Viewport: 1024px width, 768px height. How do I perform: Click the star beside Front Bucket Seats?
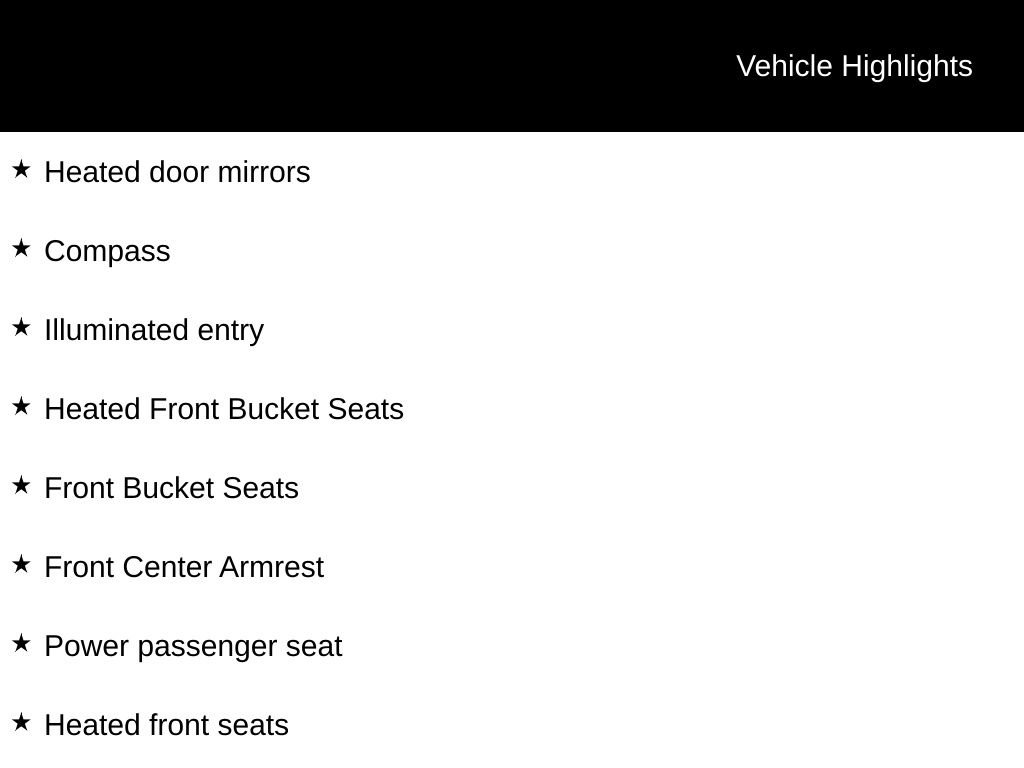coord(21,485)
